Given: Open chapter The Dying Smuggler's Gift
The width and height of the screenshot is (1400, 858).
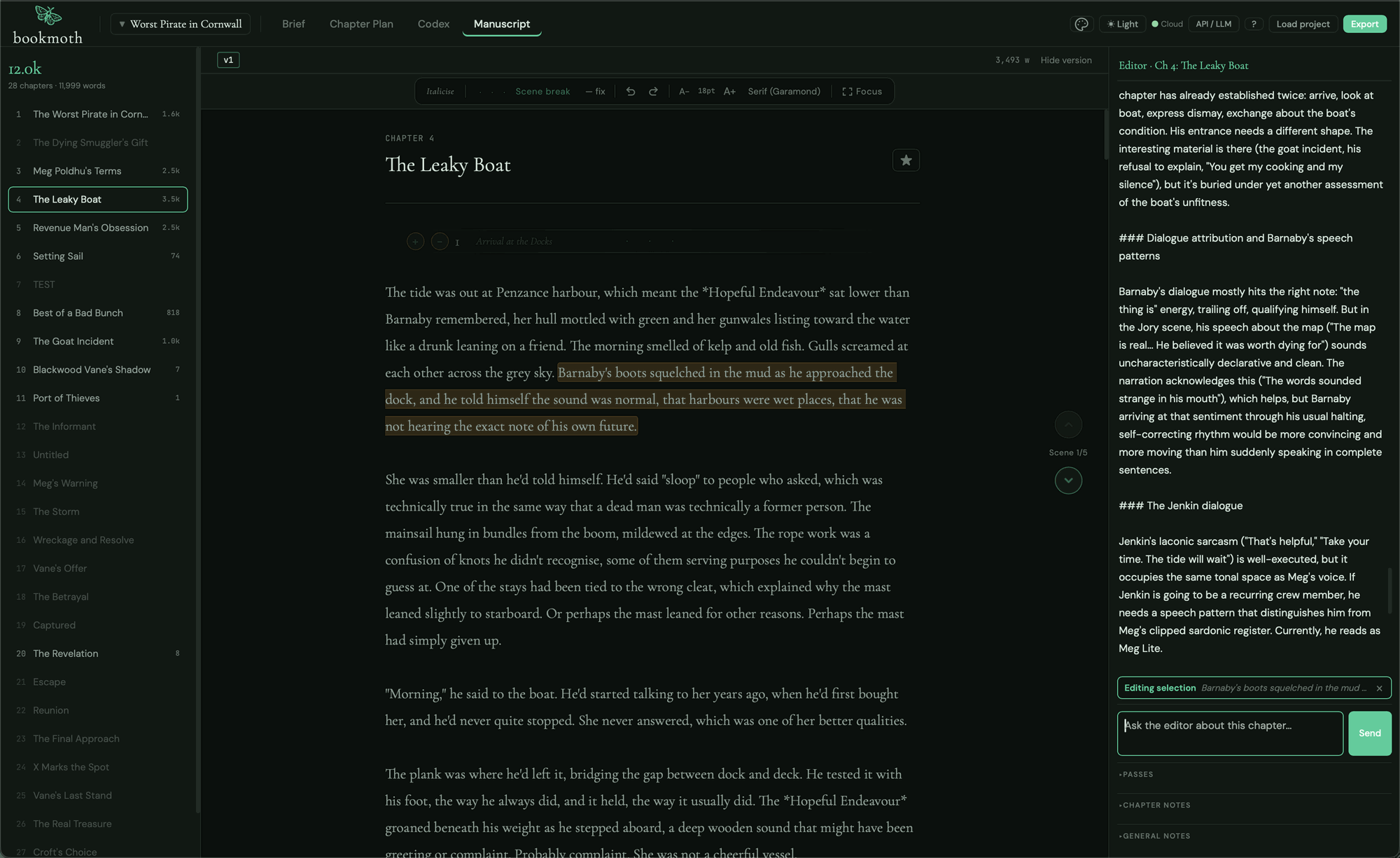Looking at the screenshot, I should [x=98, y=143].
